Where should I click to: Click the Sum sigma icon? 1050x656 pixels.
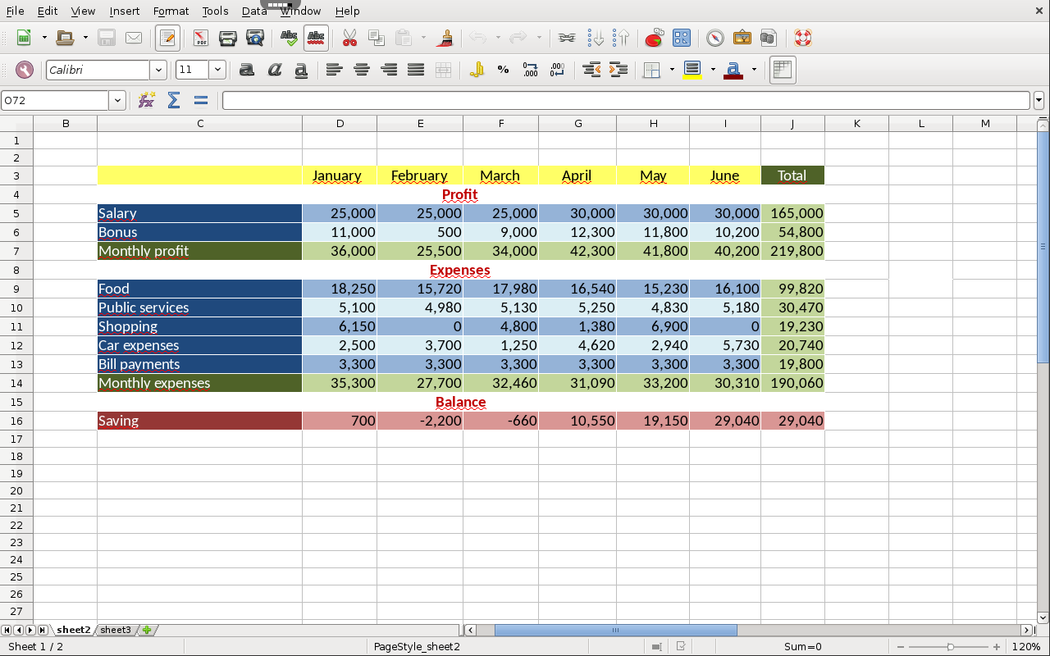pyautogui.click(x=173, y=100)
